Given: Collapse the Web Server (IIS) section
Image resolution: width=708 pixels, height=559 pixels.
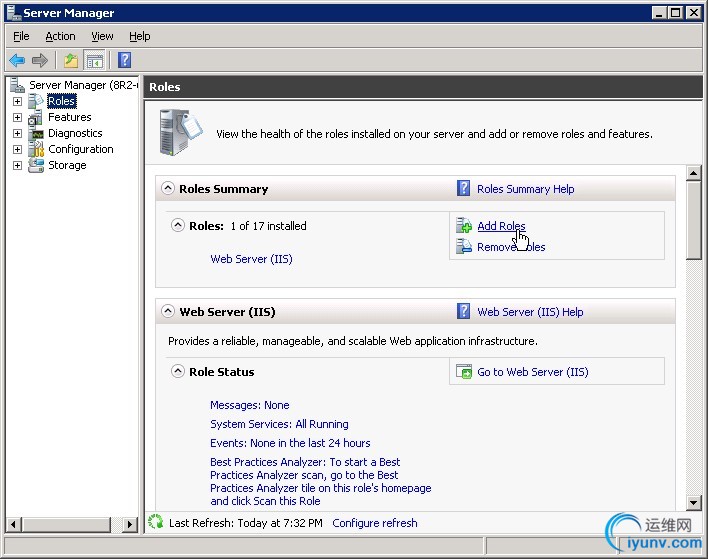Looking at the screenshot, I should click(168, 311).
